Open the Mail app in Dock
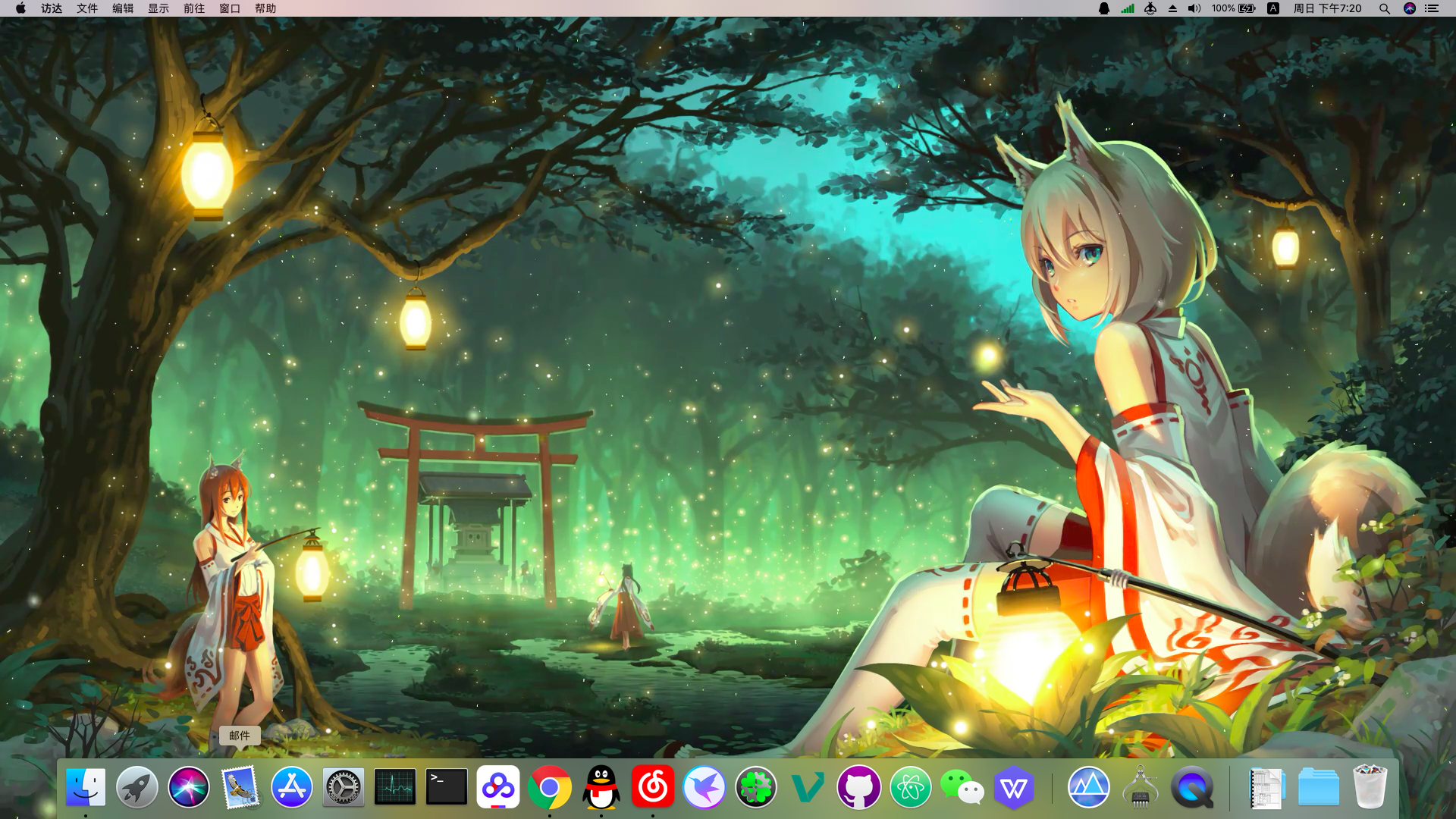 (240, 787)
